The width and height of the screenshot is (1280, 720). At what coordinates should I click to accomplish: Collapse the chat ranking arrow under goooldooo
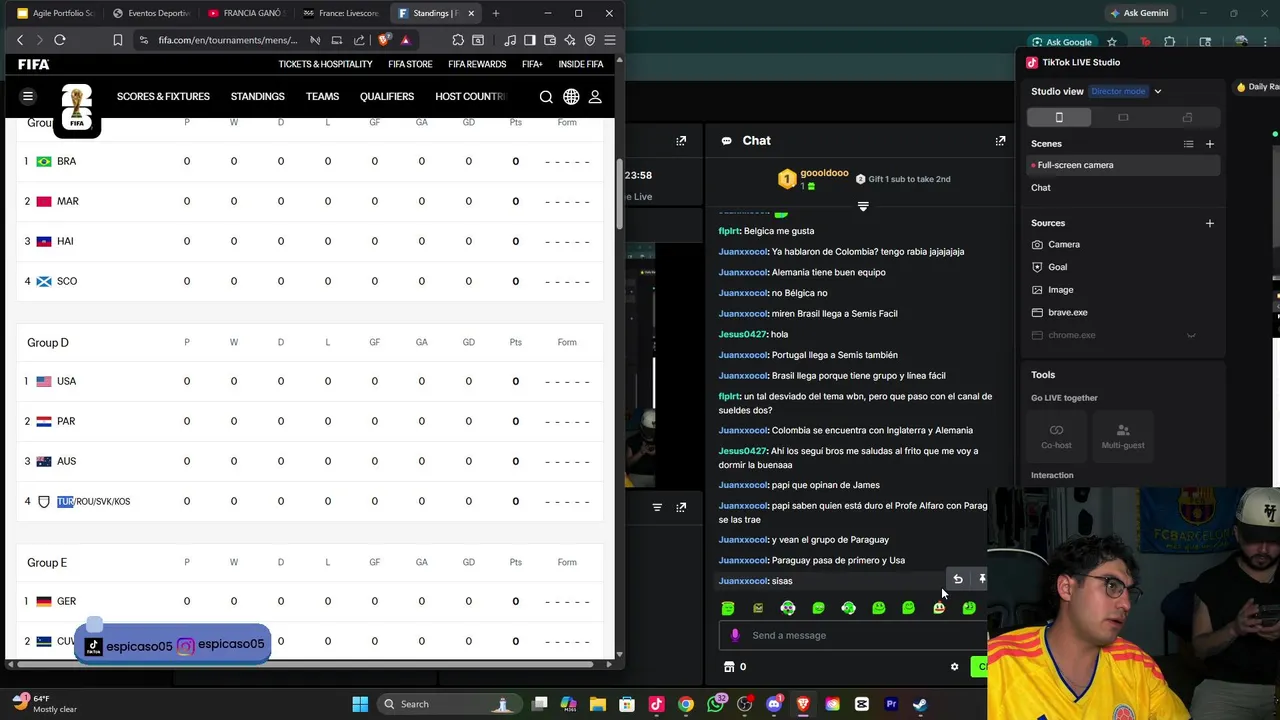(863, 207)
